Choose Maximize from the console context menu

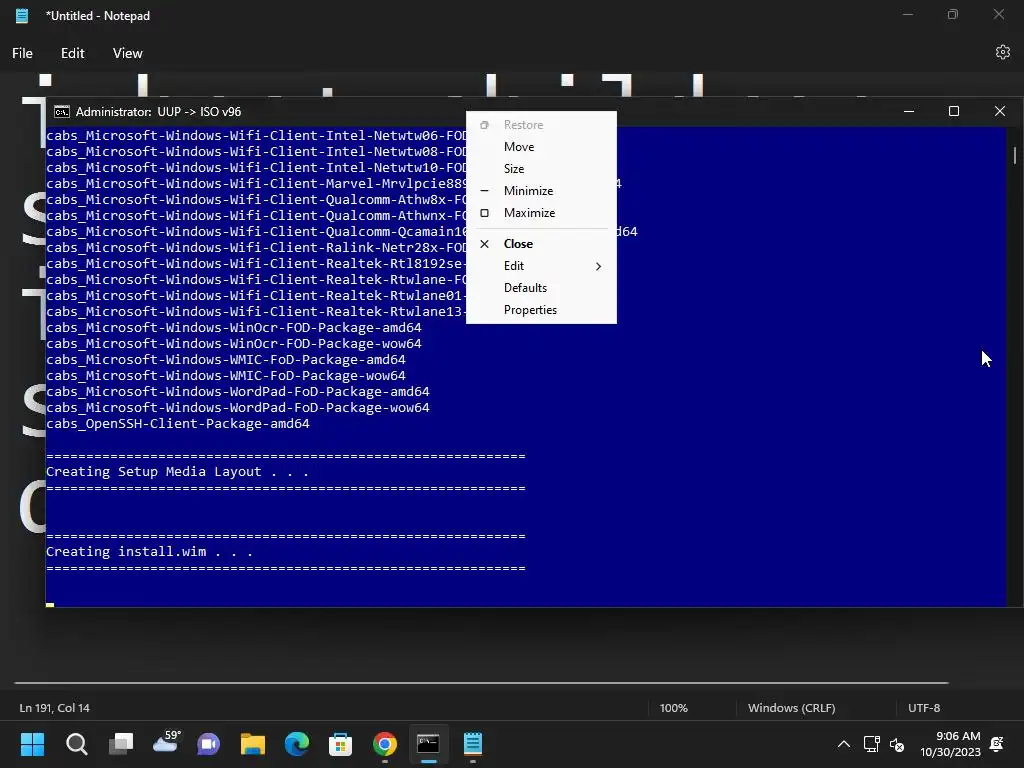click(x=541, y=213)
